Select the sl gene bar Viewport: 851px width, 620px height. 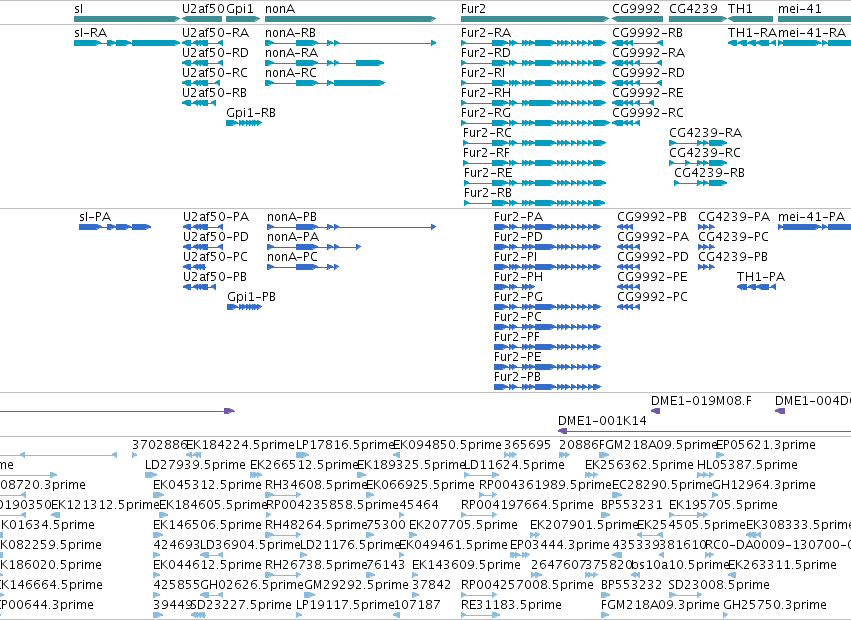[x=127, y=19]
